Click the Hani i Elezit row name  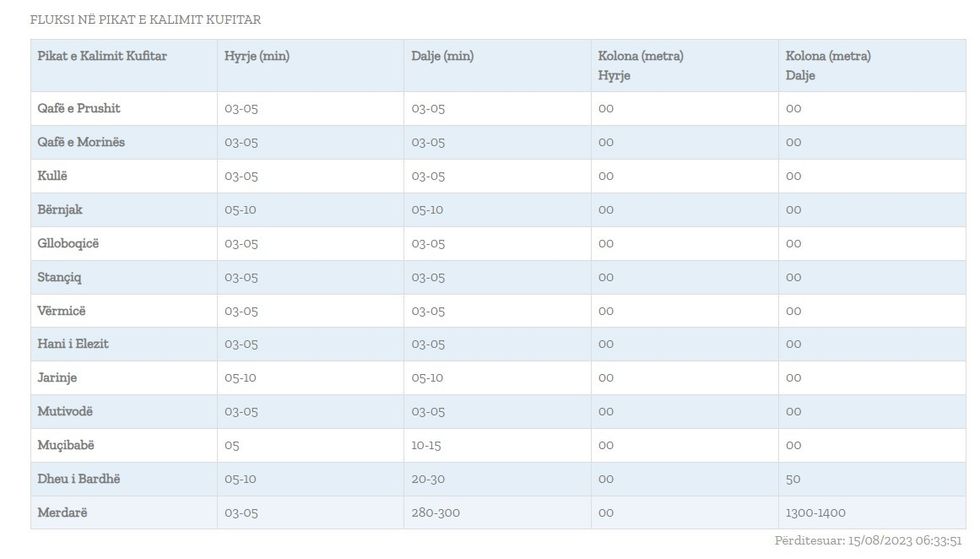(73, 344)
